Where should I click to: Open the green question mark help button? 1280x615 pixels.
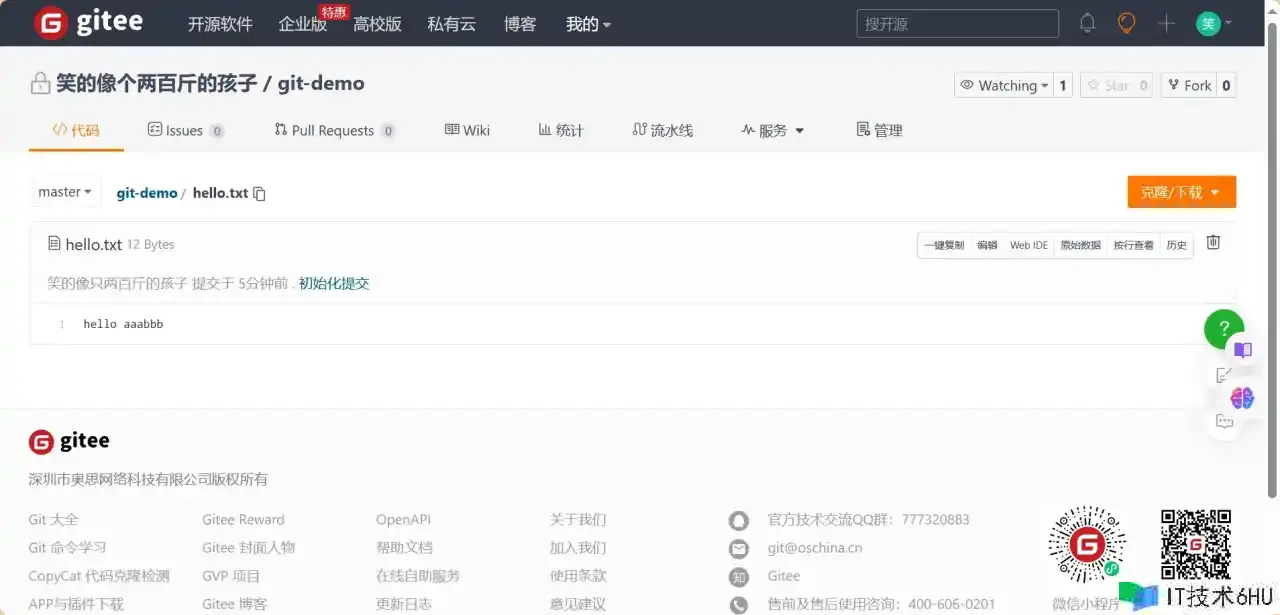click(x=1224, y=329)
